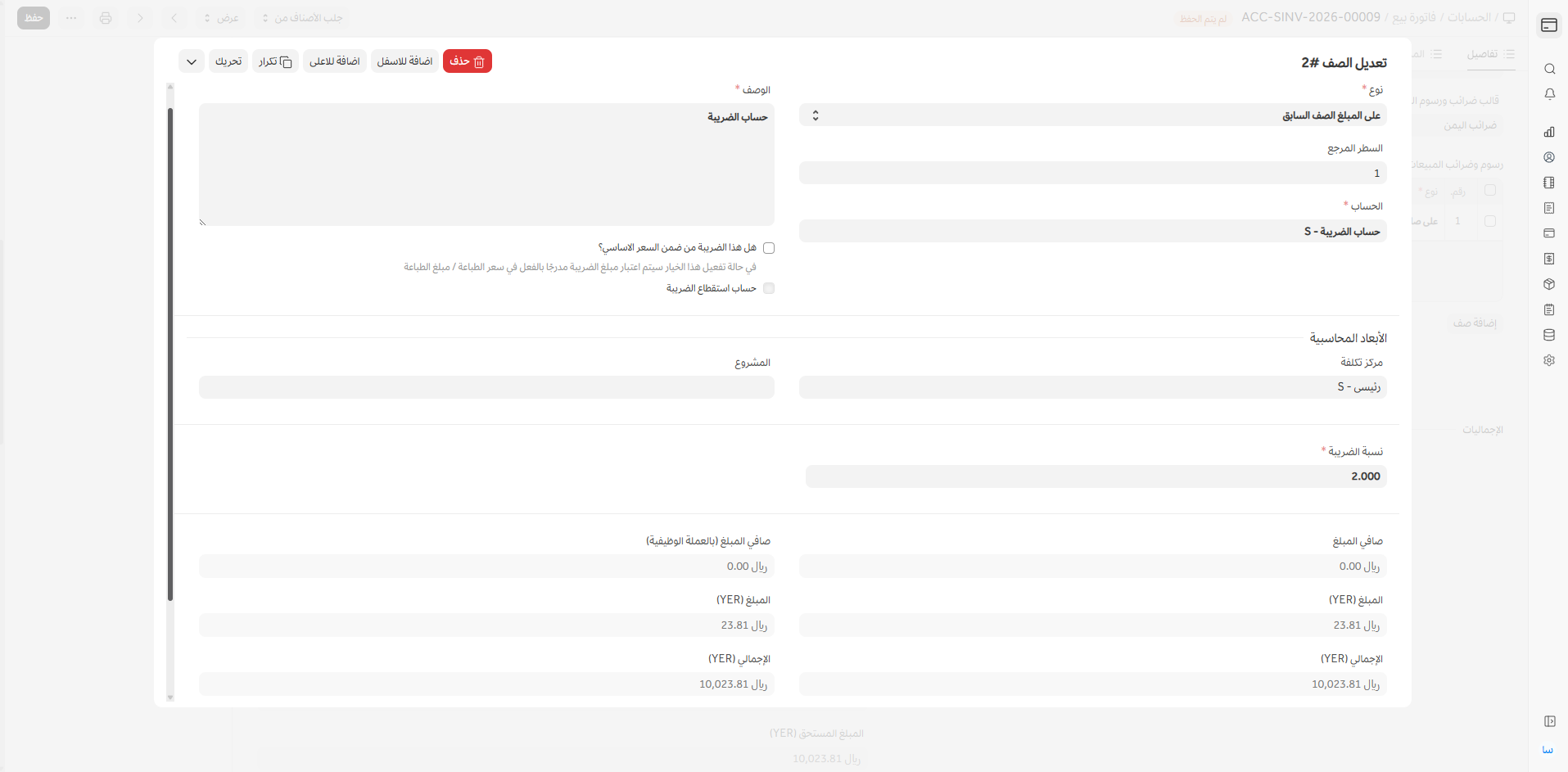The height and width of the screenshot is (772, 1568).
Task: Toggle the 'حساب استقطاع الضريبة' checkbox
Action: tap(769, 288)
